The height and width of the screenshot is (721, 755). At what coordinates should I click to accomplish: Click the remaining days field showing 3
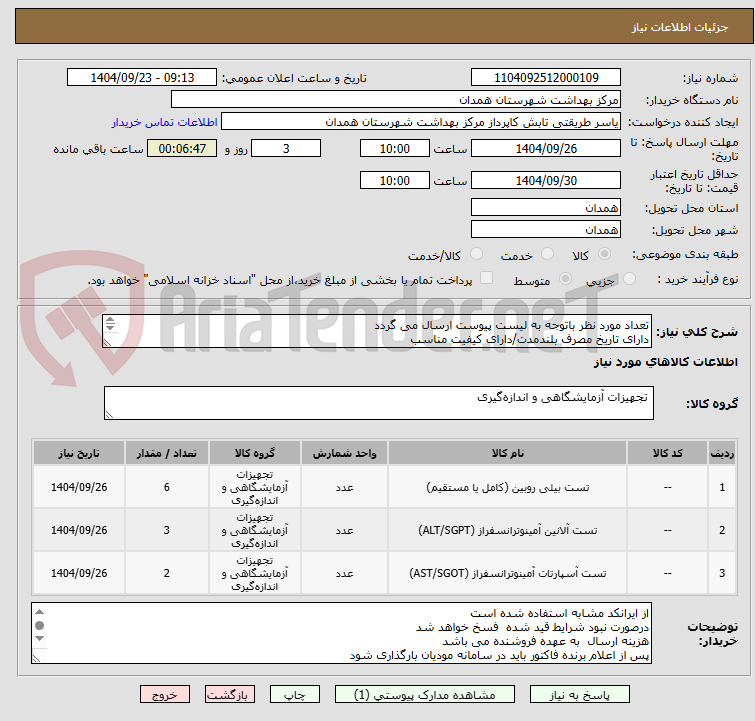(286, 148)
